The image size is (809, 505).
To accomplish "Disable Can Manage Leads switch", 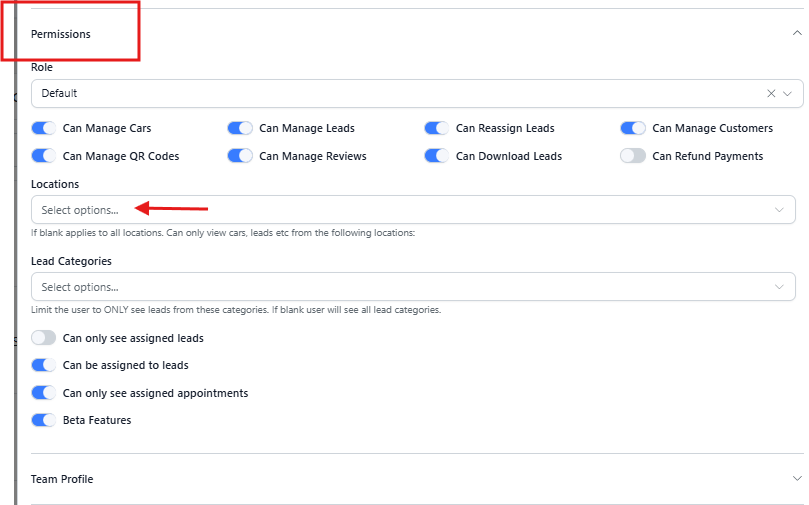I will [240, 128].
